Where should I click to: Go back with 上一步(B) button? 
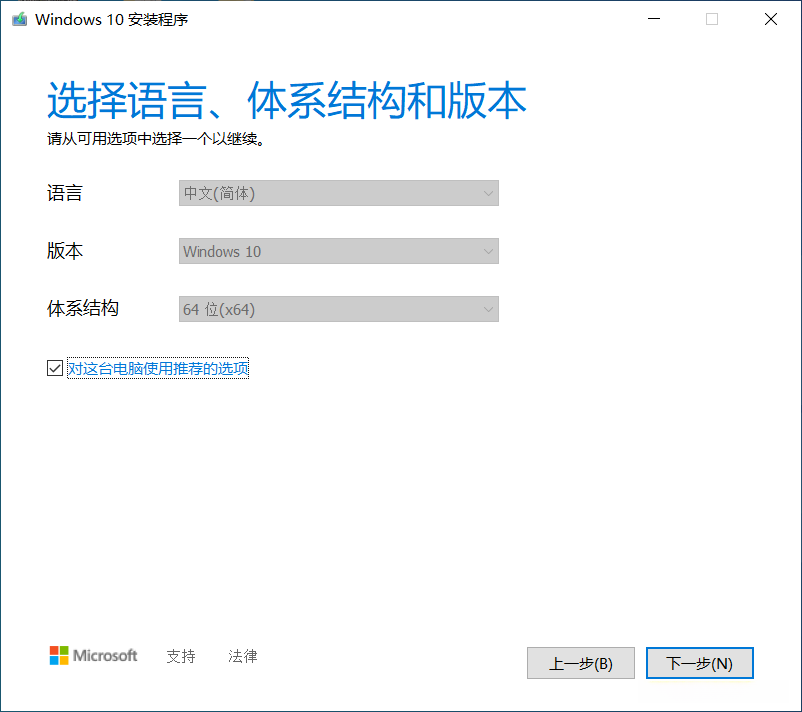tap(581, 663)
